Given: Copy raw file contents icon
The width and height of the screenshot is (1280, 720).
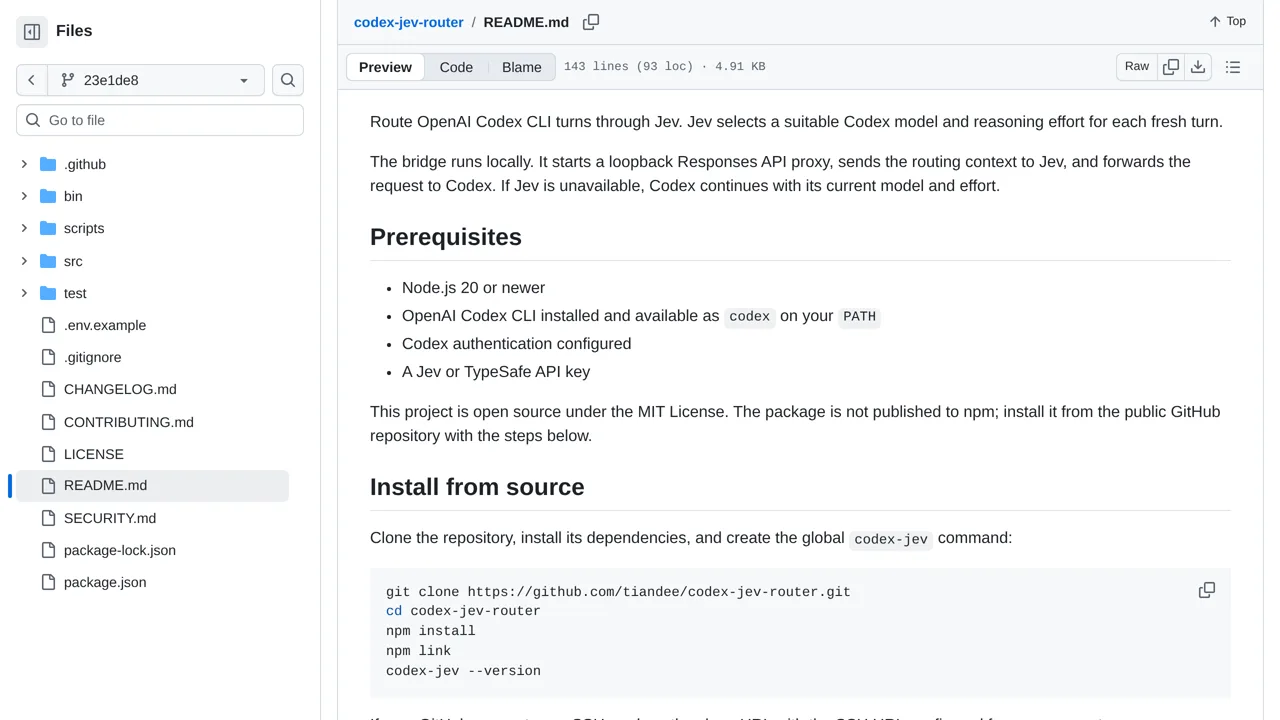Looking at the screenshot, I should [1171, 67].
